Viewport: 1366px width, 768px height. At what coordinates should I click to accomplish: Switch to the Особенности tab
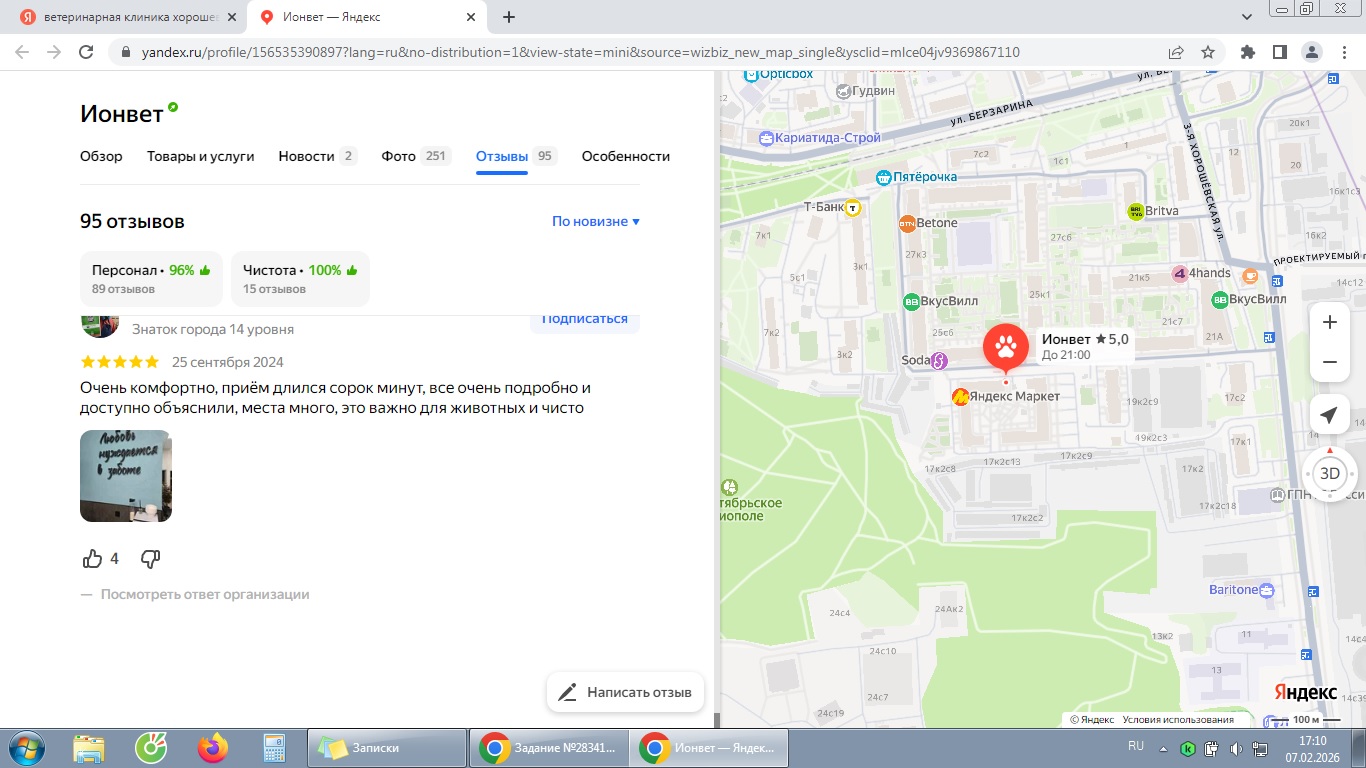pos(626,156)
